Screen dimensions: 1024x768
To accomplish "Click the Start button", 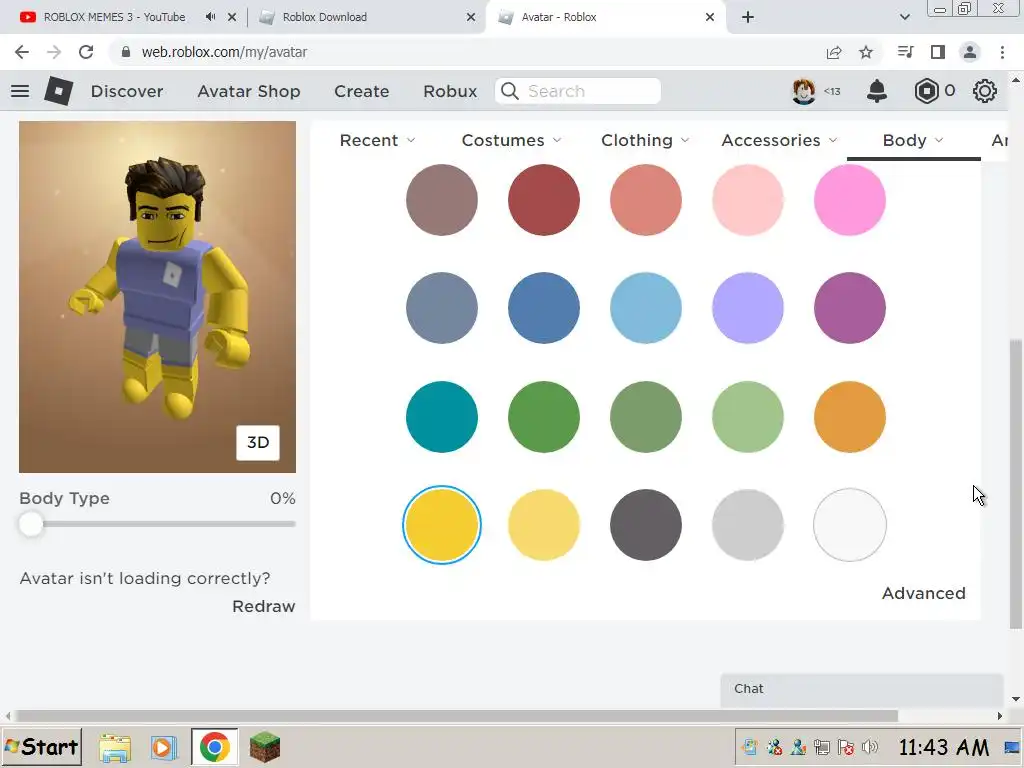I will (x=42, y=747).
